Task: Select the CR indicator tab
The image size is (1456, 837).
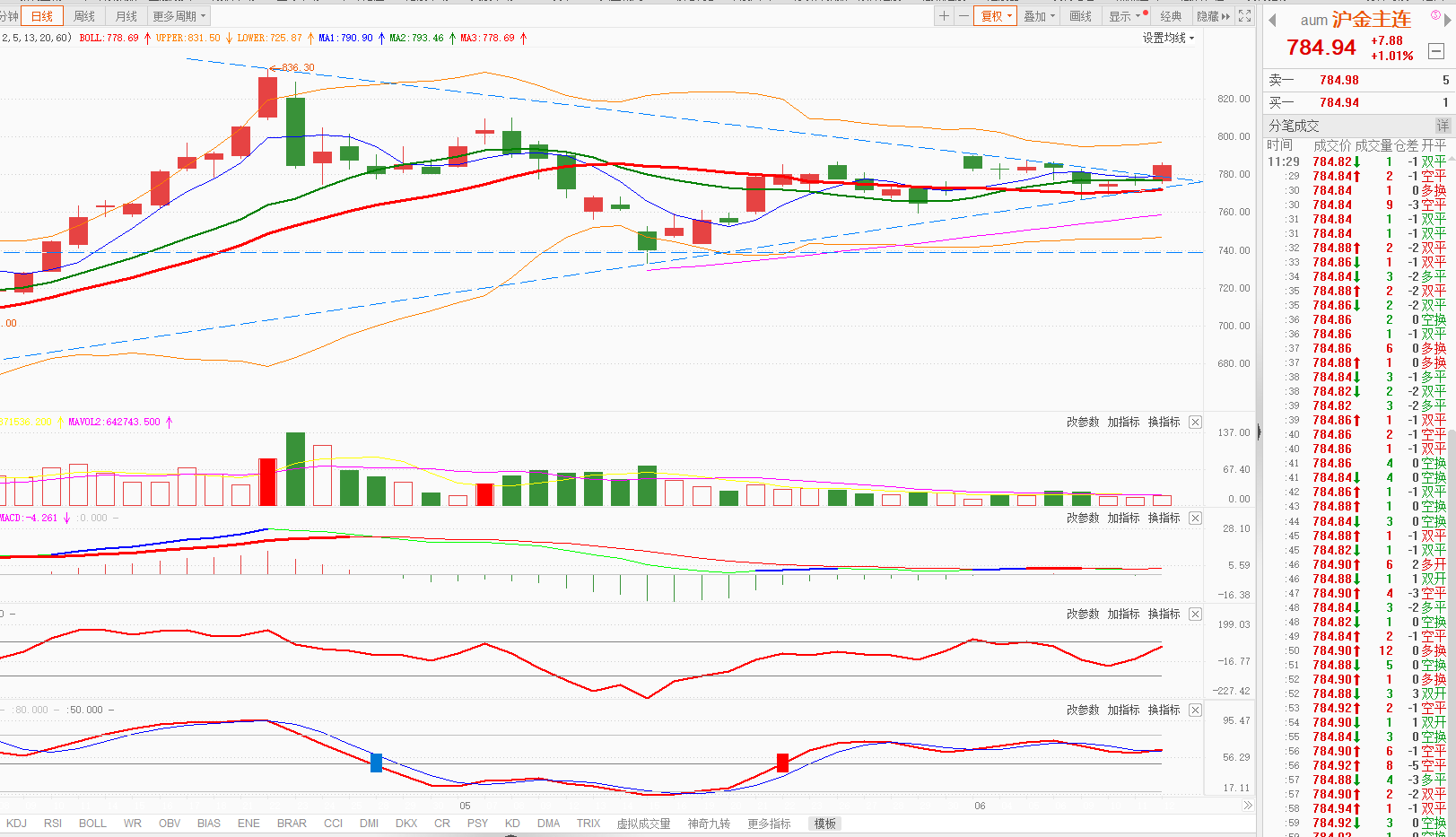Action: click(442, 824)
